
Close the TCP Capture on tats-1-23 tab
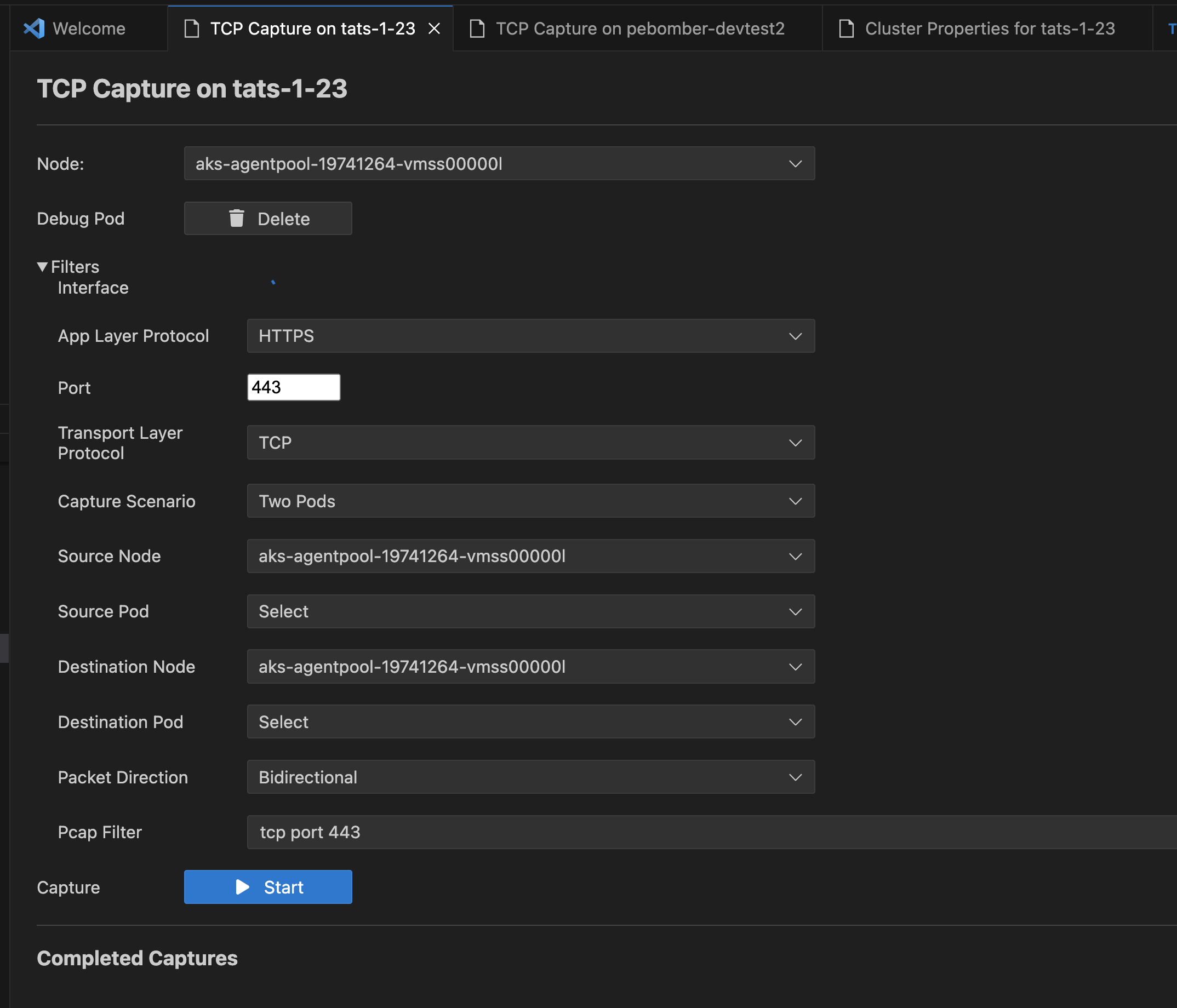(x=434, y=28)
